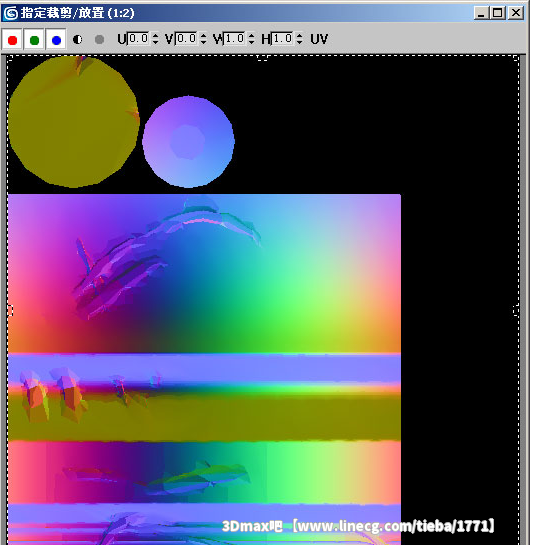The height and width of the screenshot is (545, 534).
Task: Increase the W value spinner up
Action: [251, 35]
